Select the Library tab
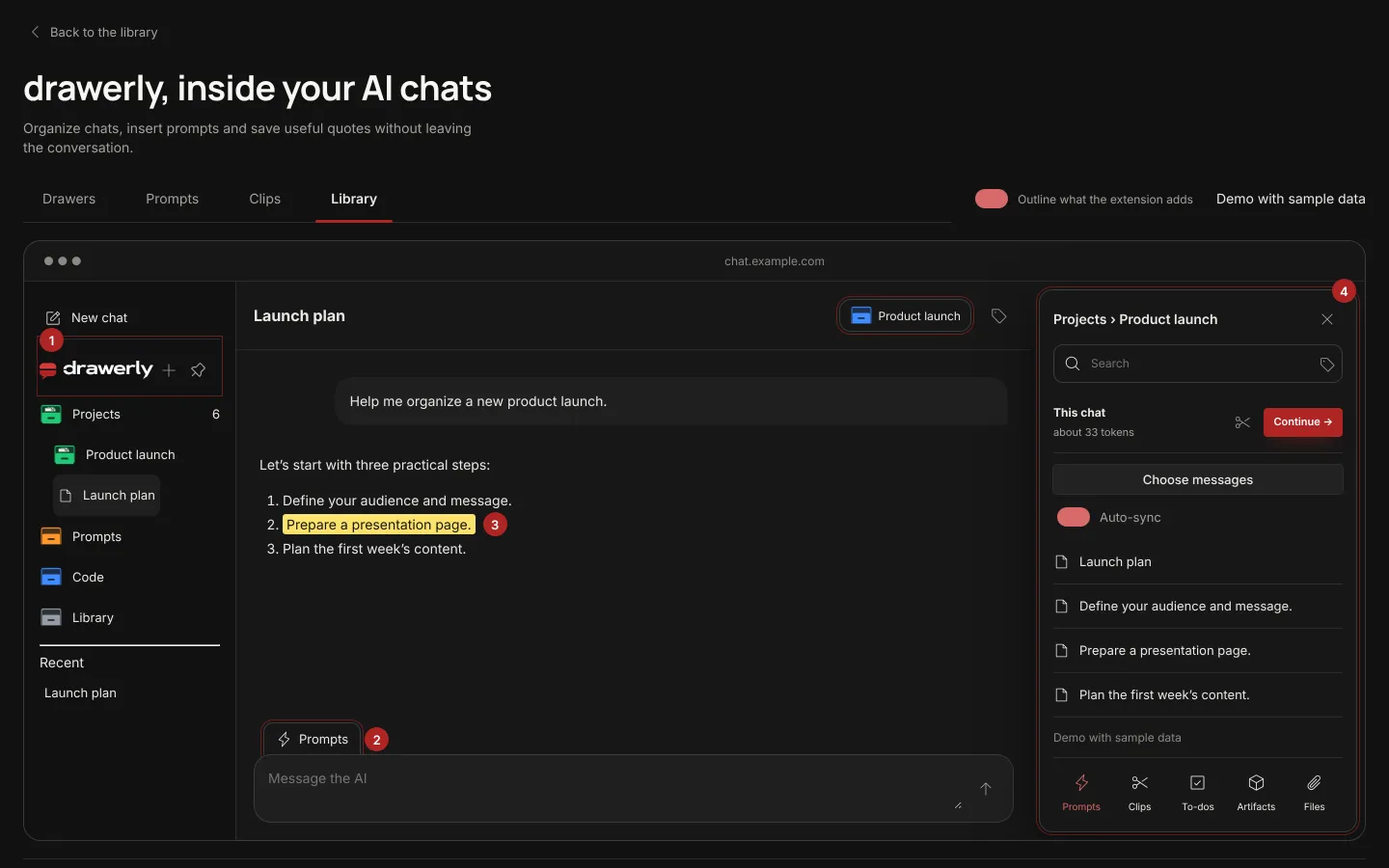 point(354,199)
